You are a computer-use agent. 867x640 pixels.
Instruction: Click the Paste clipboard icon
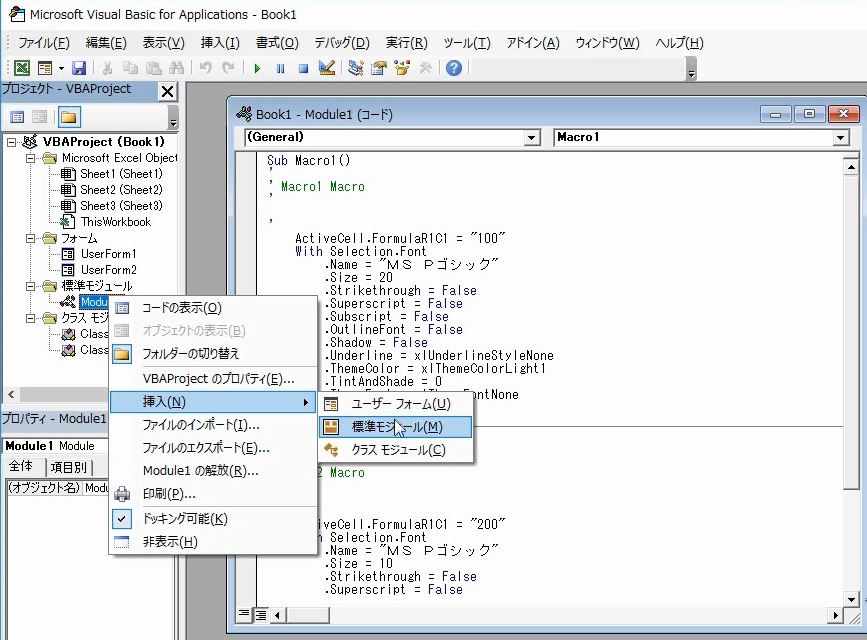coord(153,68)
